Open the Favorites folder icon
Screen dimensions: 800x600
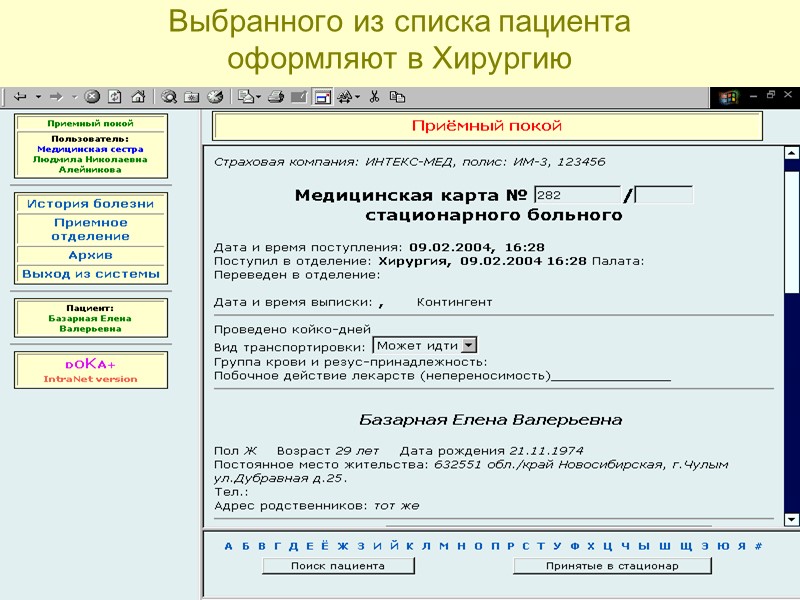coord(192,96)
